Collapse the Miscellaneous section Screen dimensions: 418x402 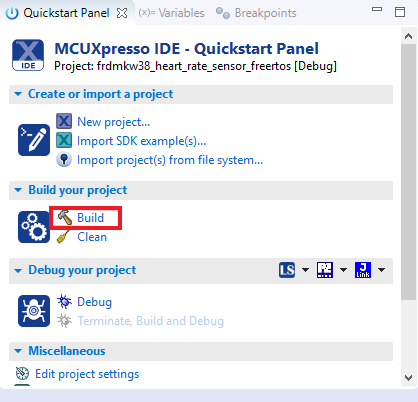click(18, 351)
